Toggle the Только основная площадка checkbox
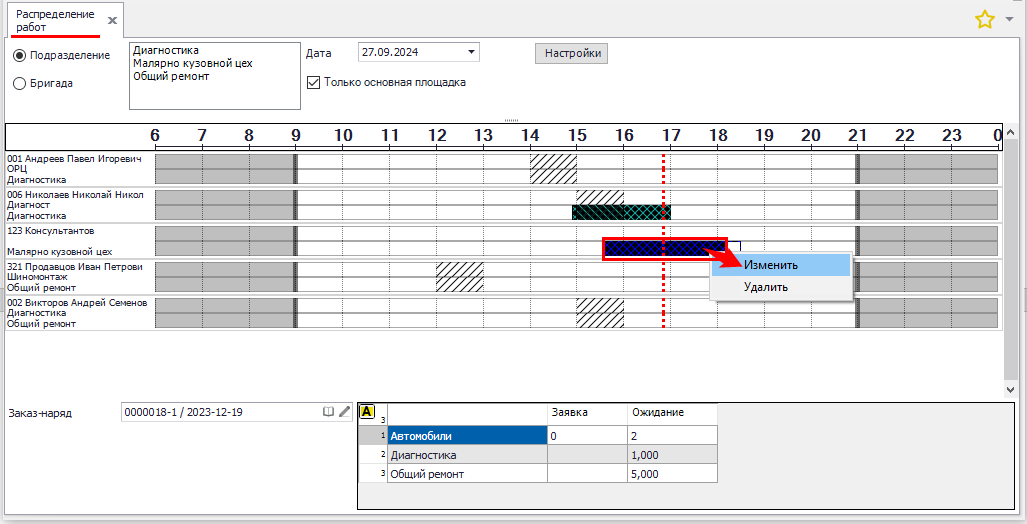This screenshot has width=1027, height=524. (x=313, y=82)
